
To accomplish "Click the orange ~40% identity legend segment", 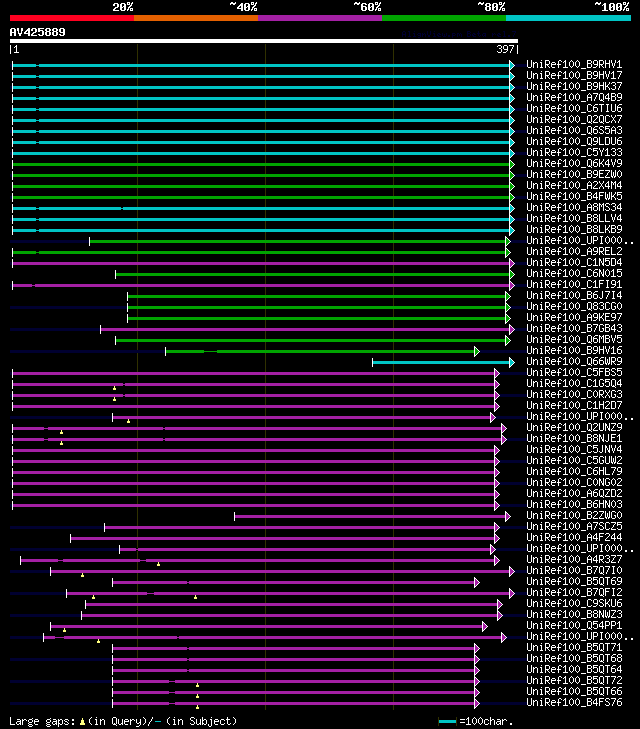I will tap(196, 18).
